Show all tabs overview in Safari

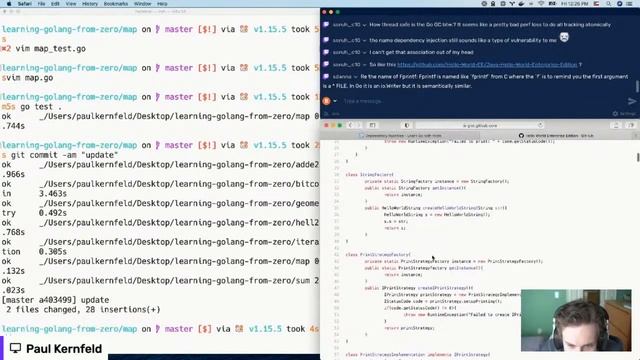(631, 125)
